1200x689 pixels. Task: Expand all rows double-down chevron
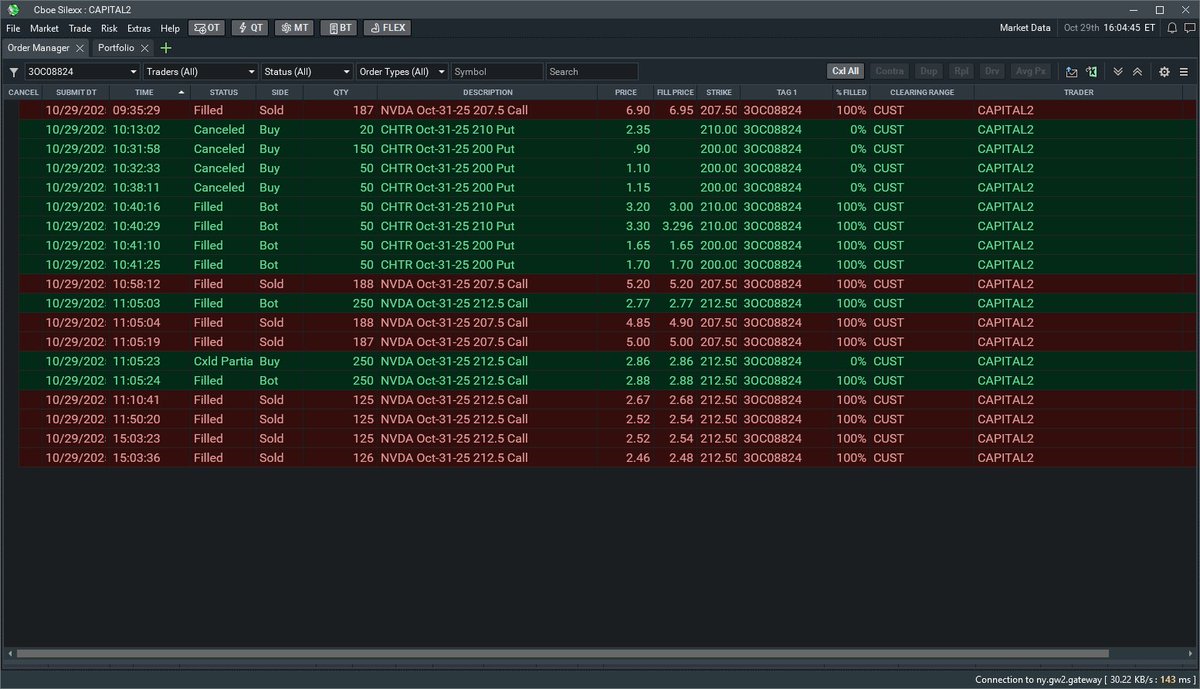point(1118,72)
